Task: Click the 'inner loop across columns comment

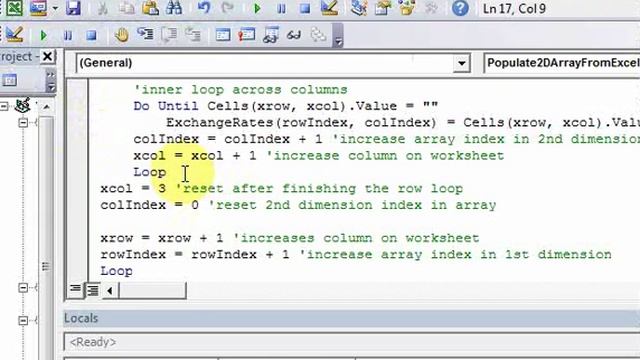Action: [240, 90]
